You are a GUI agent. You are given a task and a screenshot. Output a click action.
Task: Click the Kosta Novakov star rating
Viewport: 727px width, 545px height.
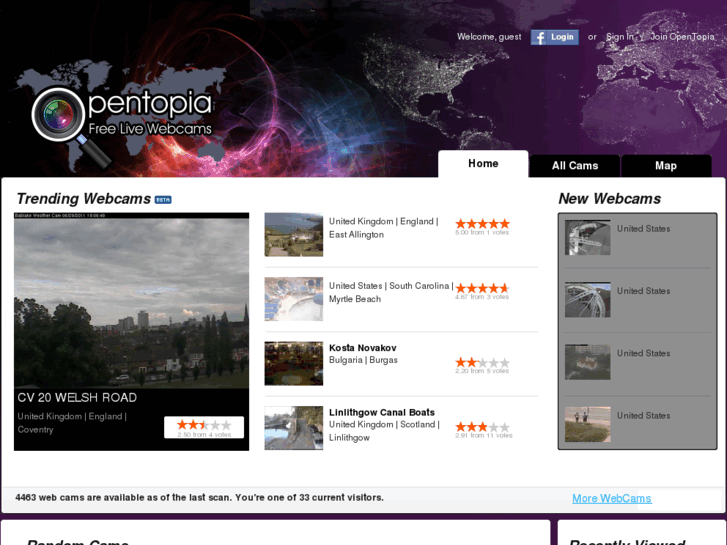tap(482, 362)
